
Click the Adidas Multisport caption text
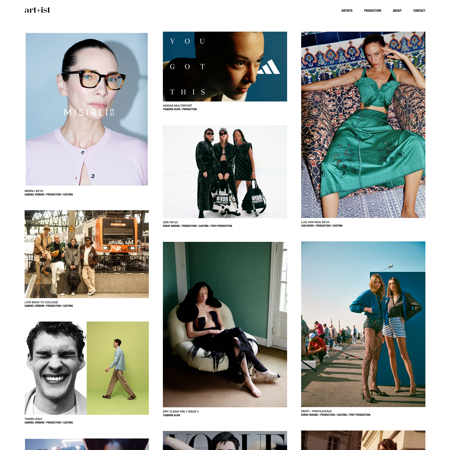pos(177,106)
